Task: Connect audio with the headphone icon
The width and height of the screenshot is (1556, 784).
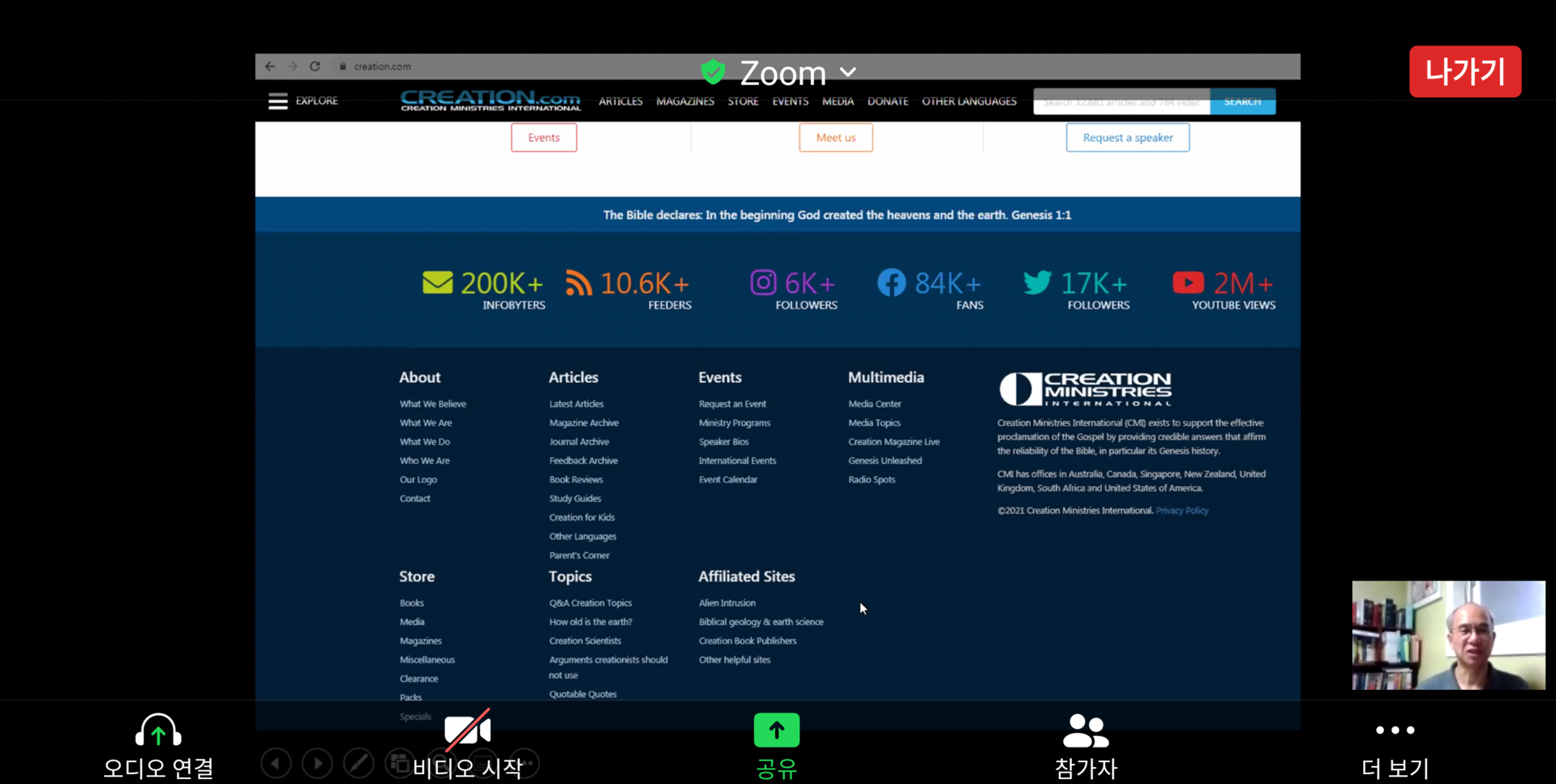Action: tap(158, 730)
